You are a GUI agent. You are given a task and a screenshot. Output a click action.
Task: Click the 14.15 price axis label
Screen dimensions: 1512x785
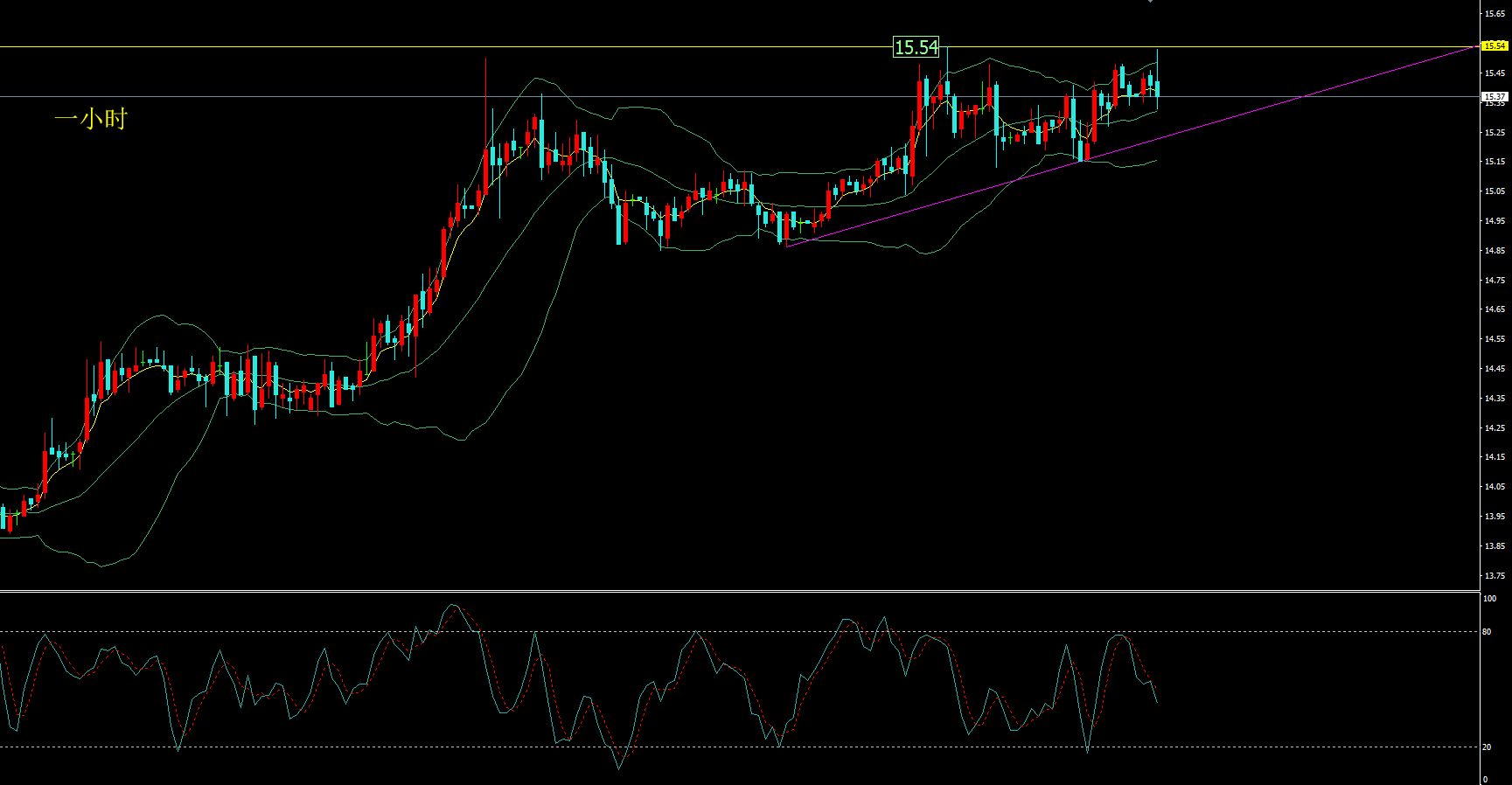point(1495,457)
